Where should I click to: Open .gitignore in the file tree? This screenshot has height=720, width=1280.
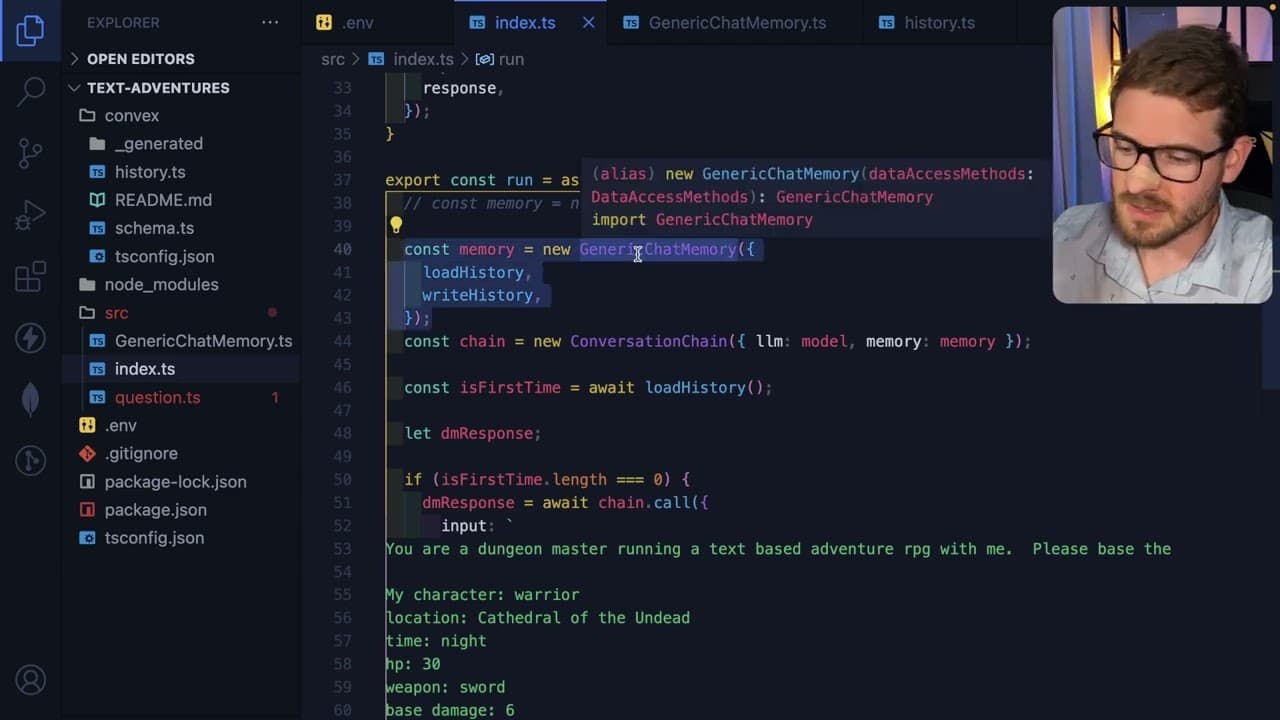click(x=141, y=453)
